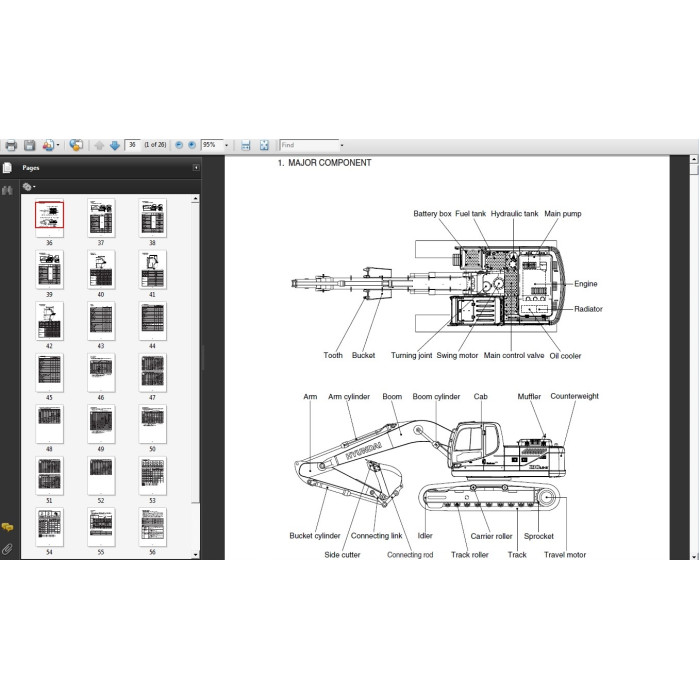Viewport: 700px width, 700px height.
Task: Select the page 56 thumbnail
Action: coord(153,527)
